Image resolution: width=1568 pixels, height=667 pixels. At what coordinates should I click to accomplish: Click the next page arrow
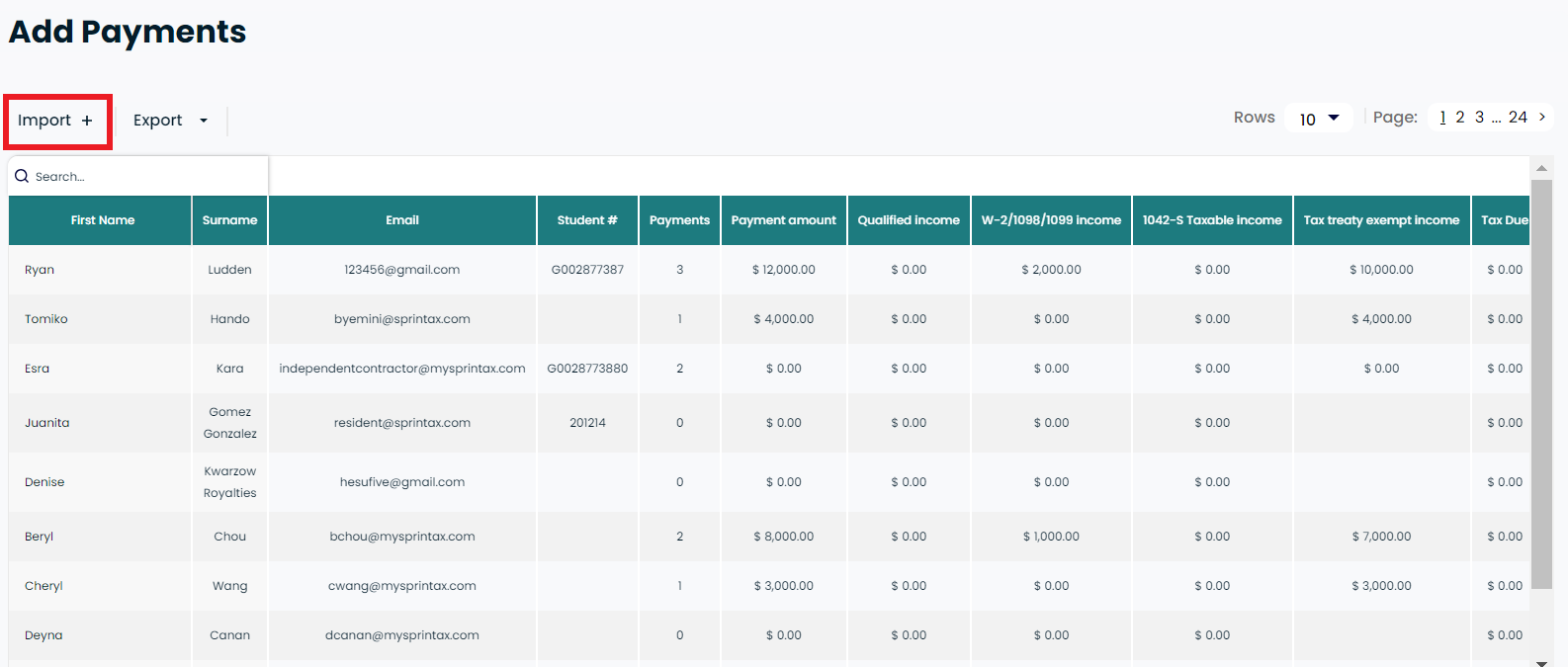1541,117
